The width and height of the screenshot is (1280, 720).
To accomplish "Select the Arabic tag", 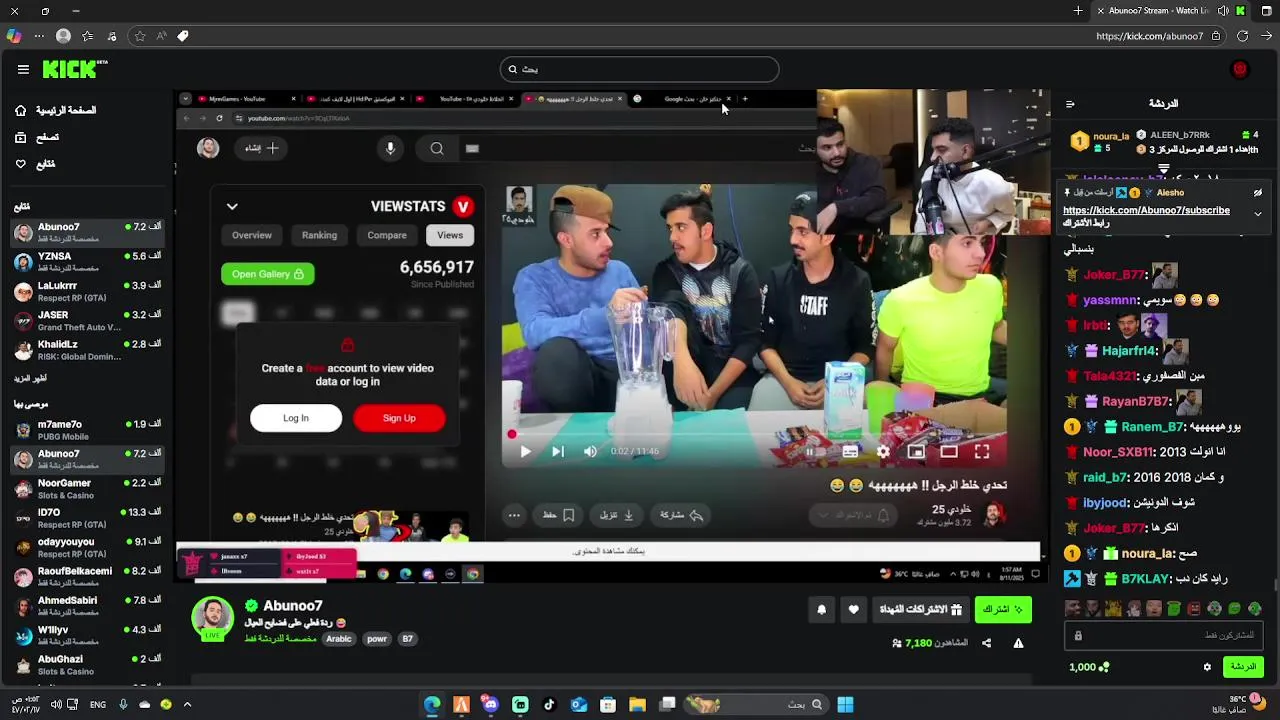I will 339,639.
